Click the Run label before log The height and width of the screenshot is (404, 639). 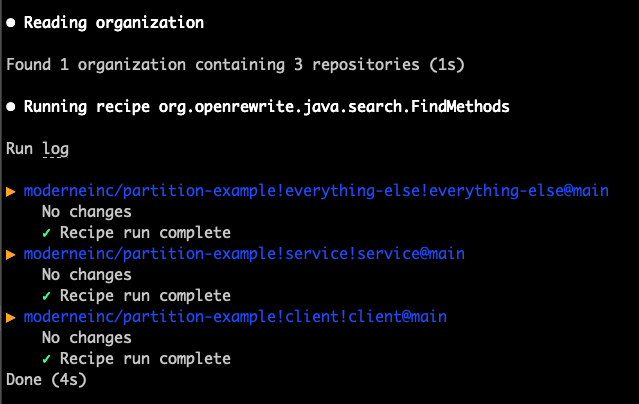[19, 149]
